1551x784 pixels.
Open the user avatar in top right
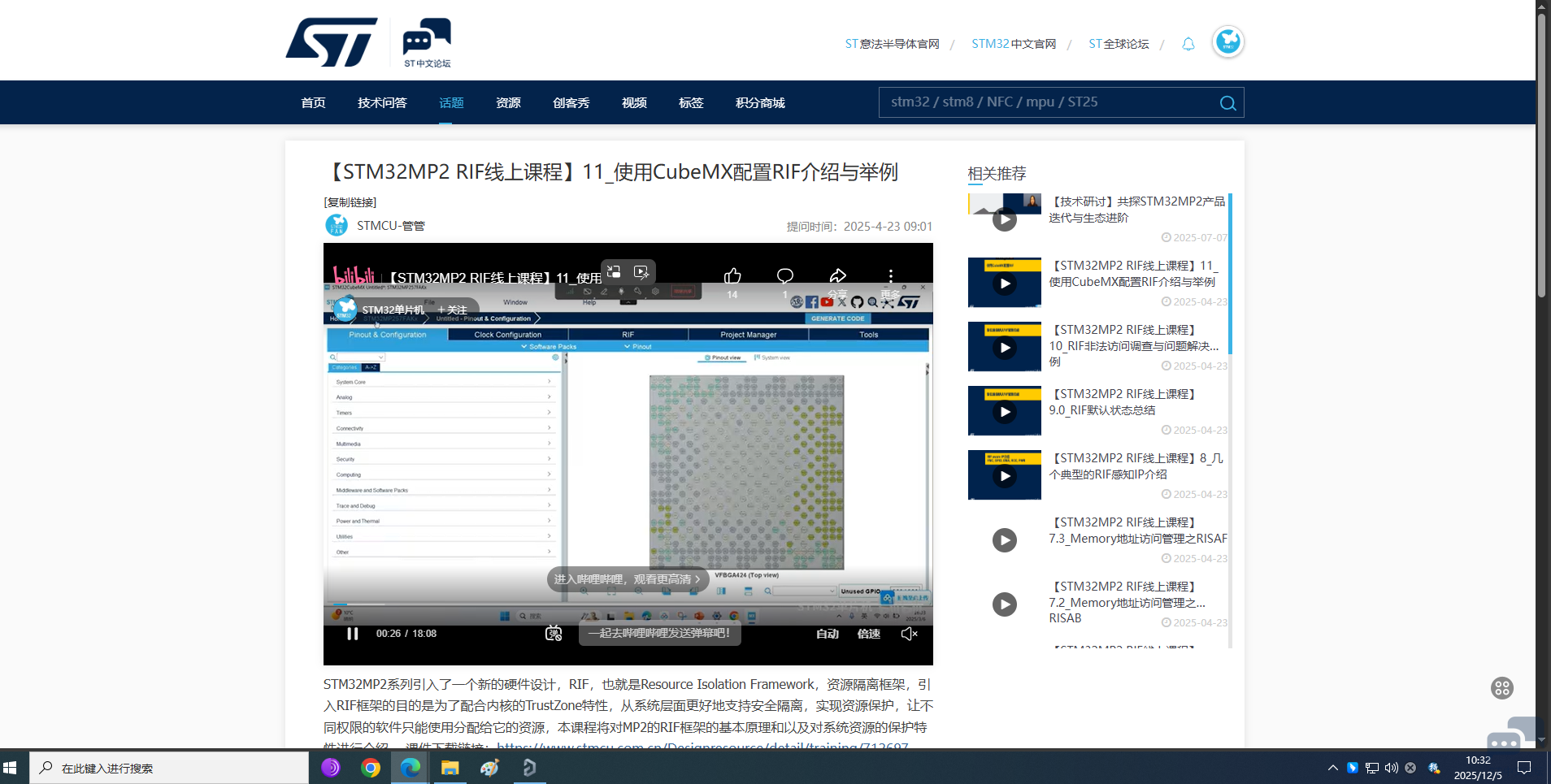1227,41
